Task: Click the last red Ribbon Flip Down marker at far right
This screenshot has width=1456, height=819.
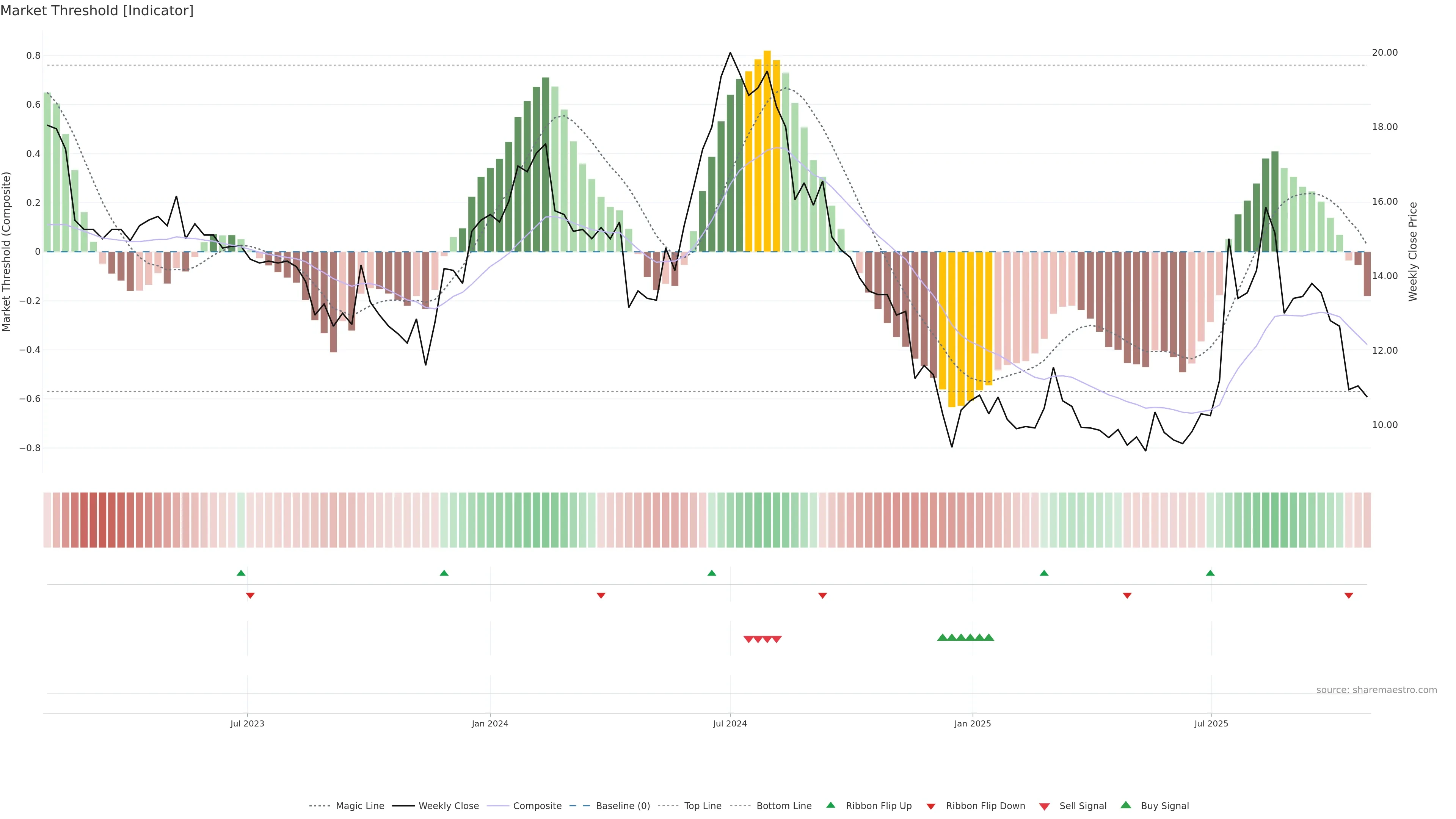Action: point(1349,596)
